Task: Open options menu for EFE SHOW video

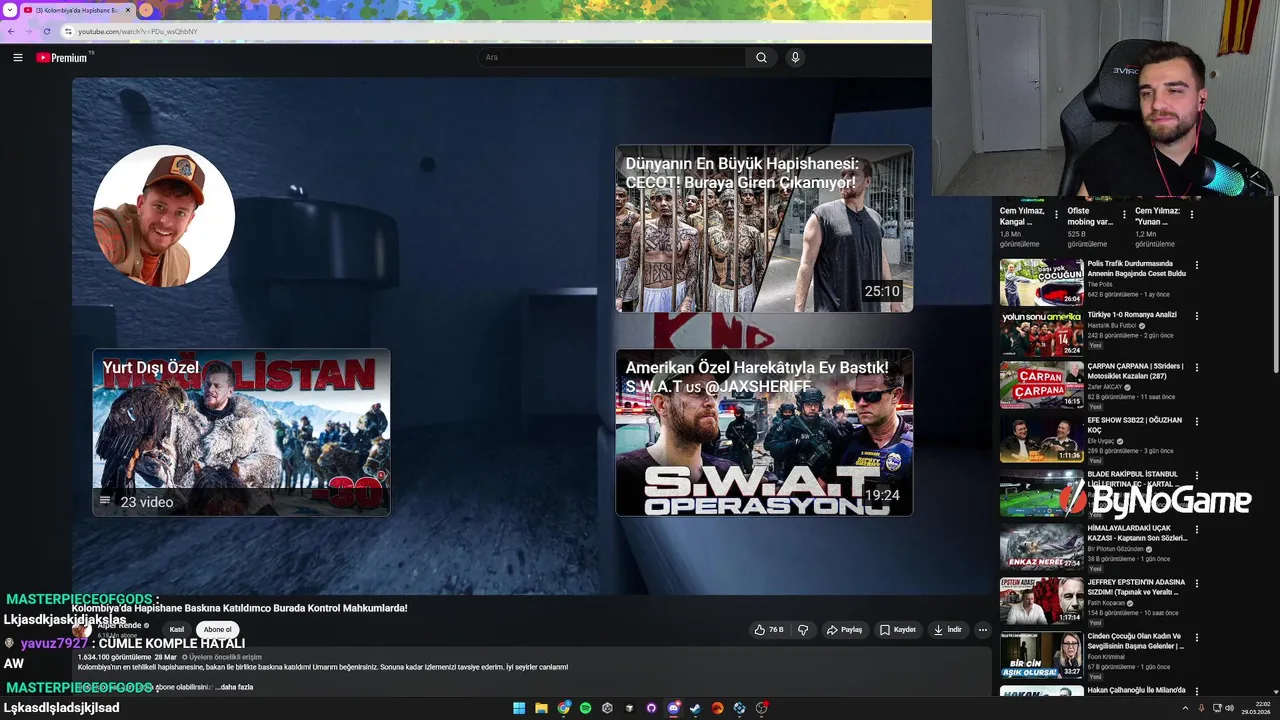Action: [x=1196, y=421]
